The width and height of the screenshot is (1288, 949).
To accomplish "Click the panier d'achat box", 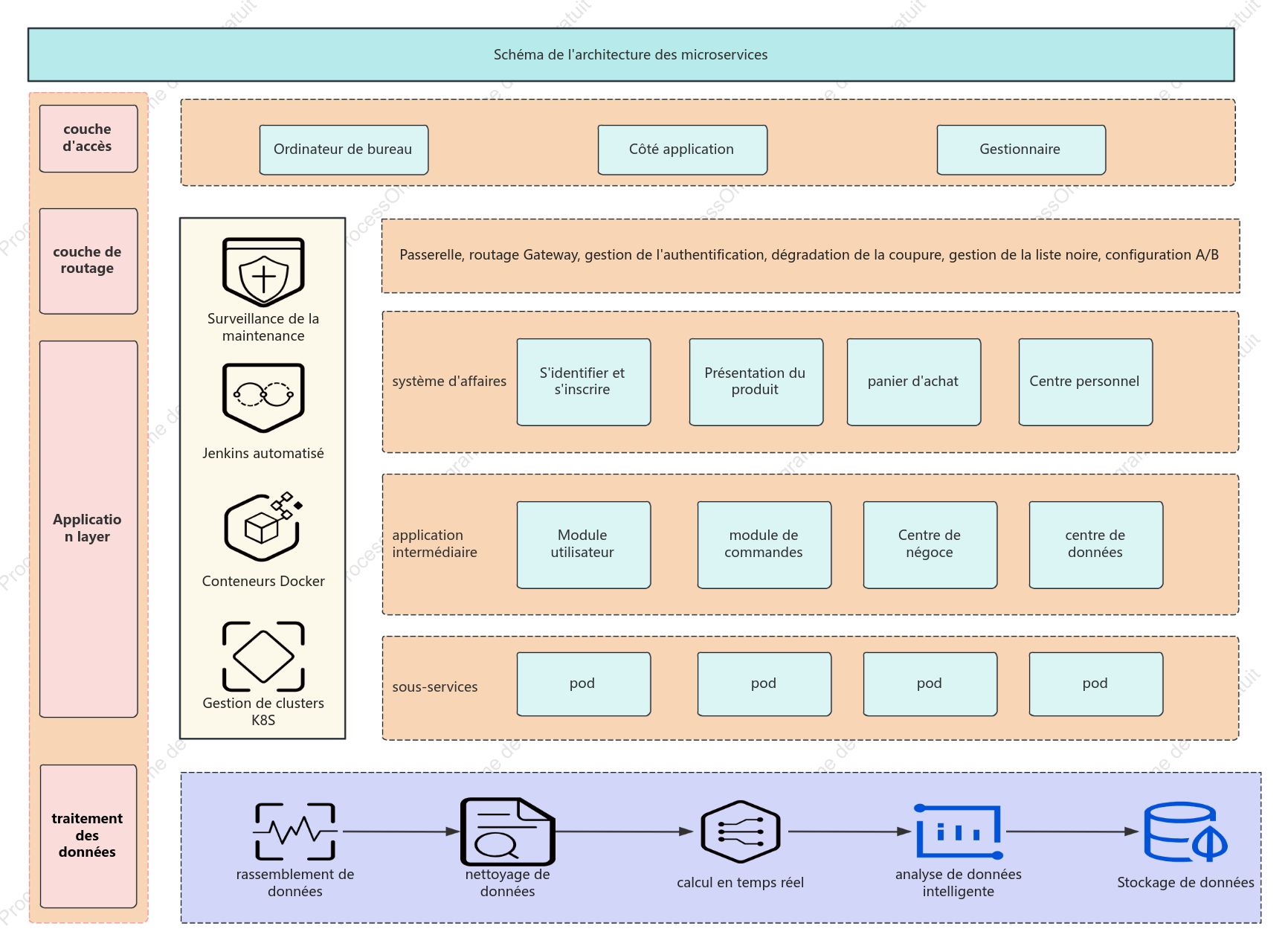I will pyautogui.click(x=914, y=382).
